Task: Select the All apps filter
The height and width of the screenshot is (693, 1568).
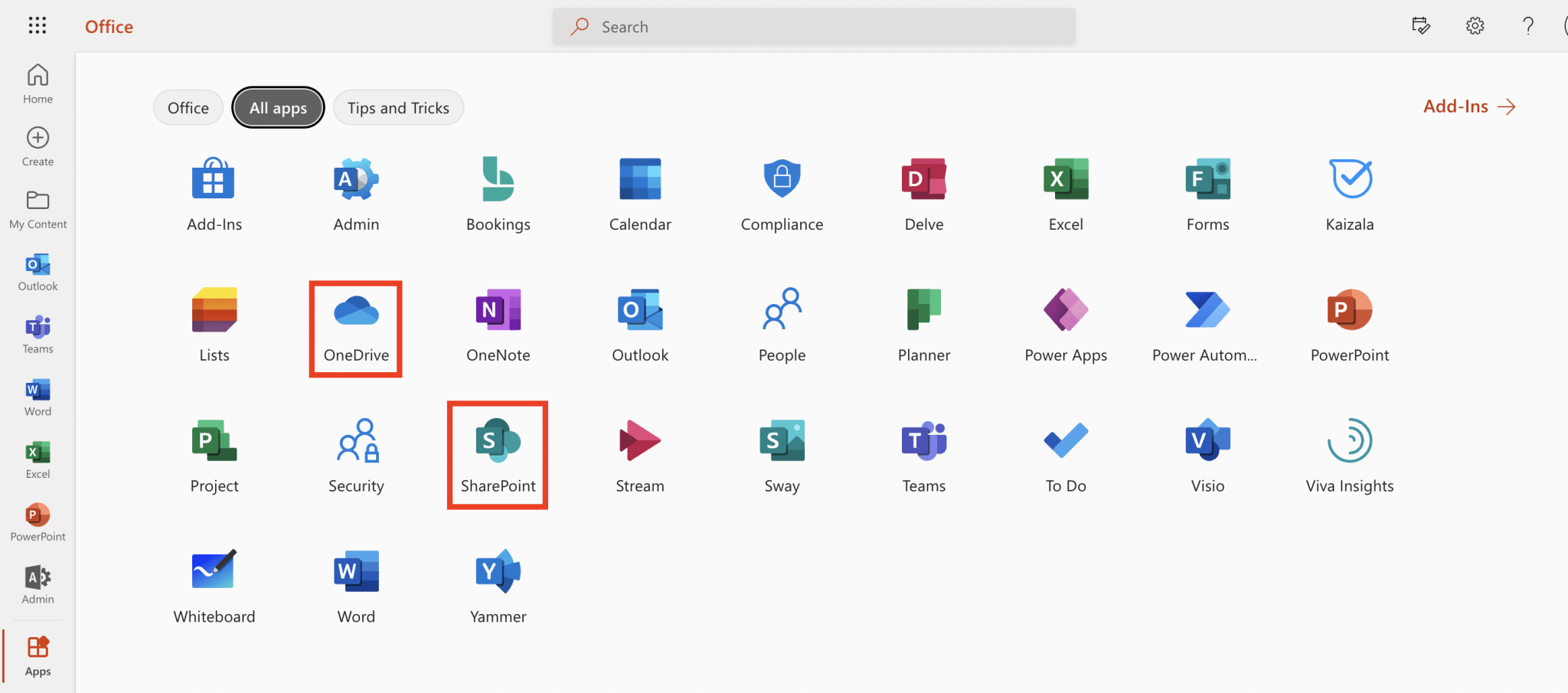Action: tap(277, 107)
